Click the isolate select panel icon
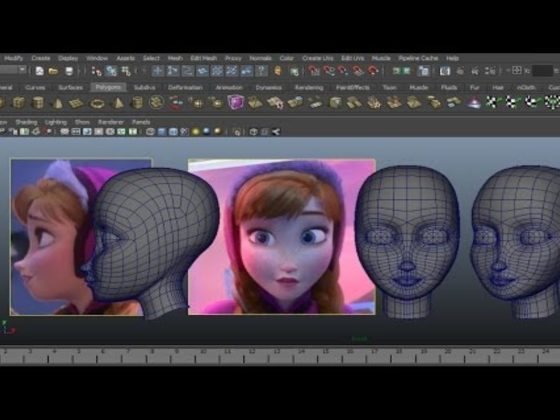This screenshot has height=420, width=560. pos(236,132)
